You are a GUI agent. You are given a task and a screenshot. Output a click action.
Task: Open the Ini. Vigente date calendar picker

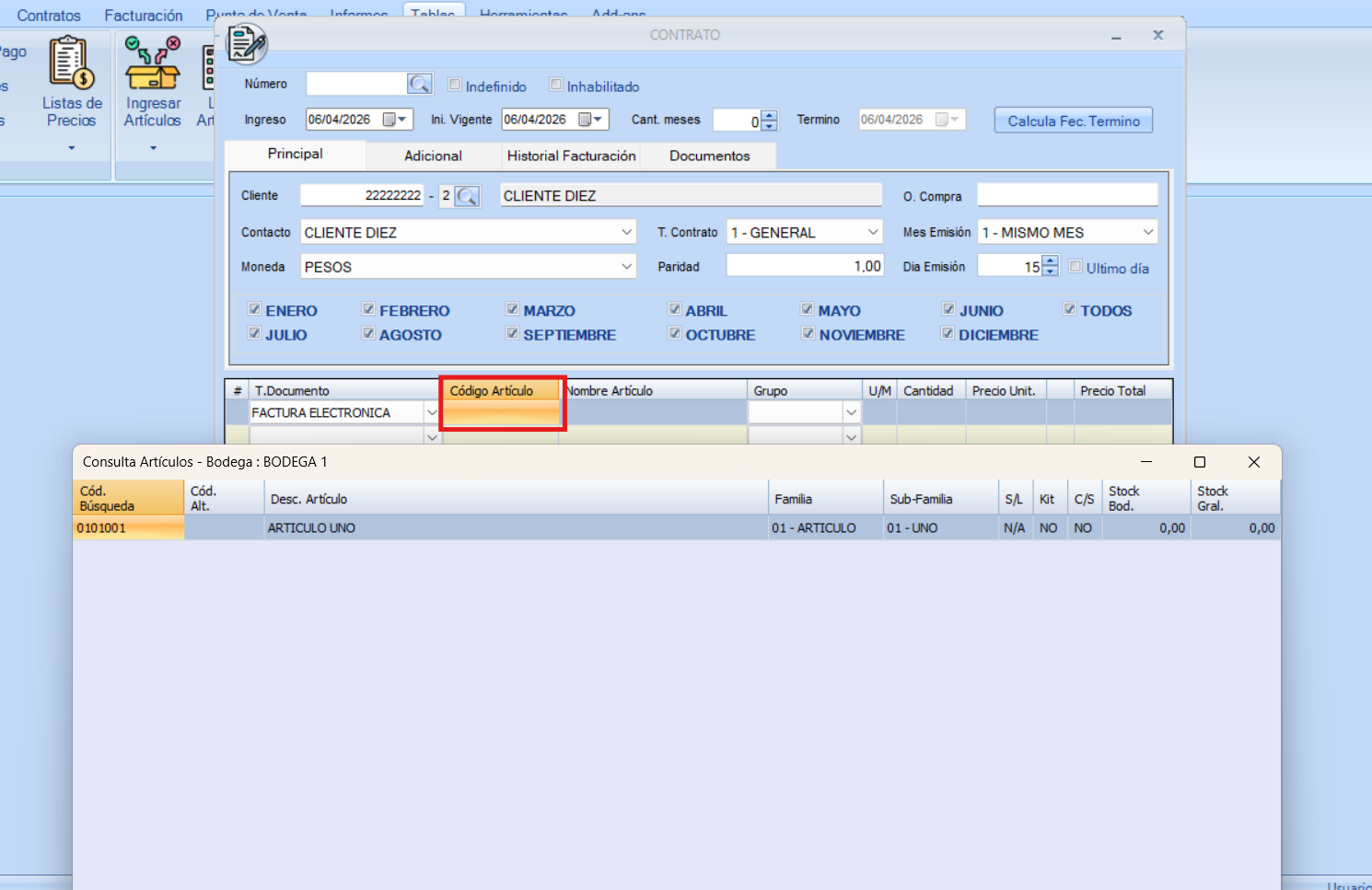point(590,120)
